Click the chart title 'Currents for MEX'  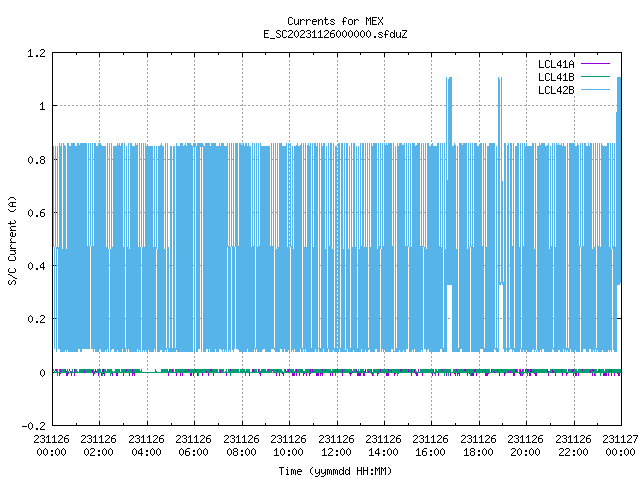click(x=335, y=21)
